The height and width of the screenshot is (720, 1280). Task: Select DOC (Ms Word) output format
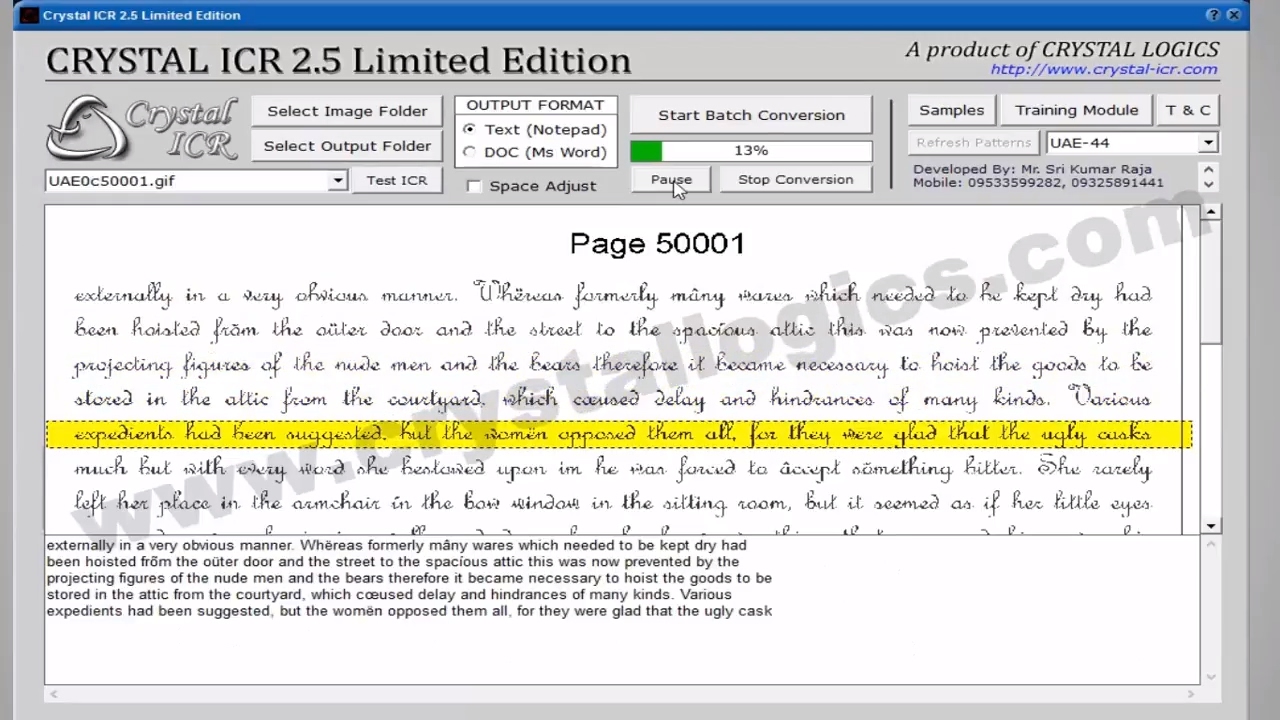[469, 152]
